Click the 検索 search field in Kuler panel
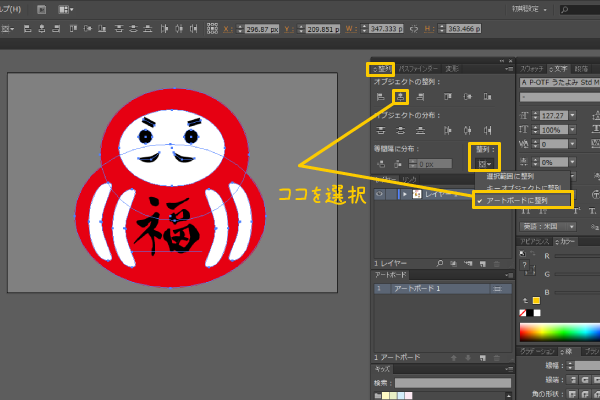This screenshot has height=400, width=600. [x=450, y=382]
